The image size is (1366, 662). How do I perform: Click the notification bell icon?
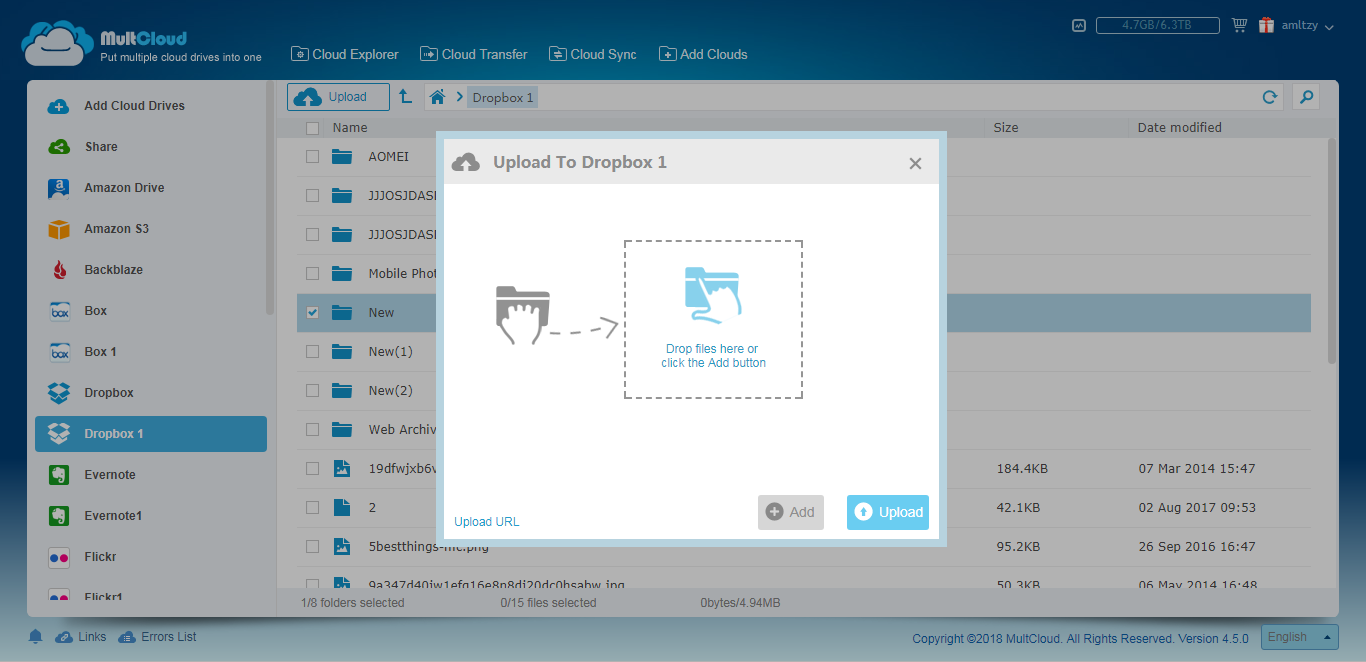(x=36, y=637)
